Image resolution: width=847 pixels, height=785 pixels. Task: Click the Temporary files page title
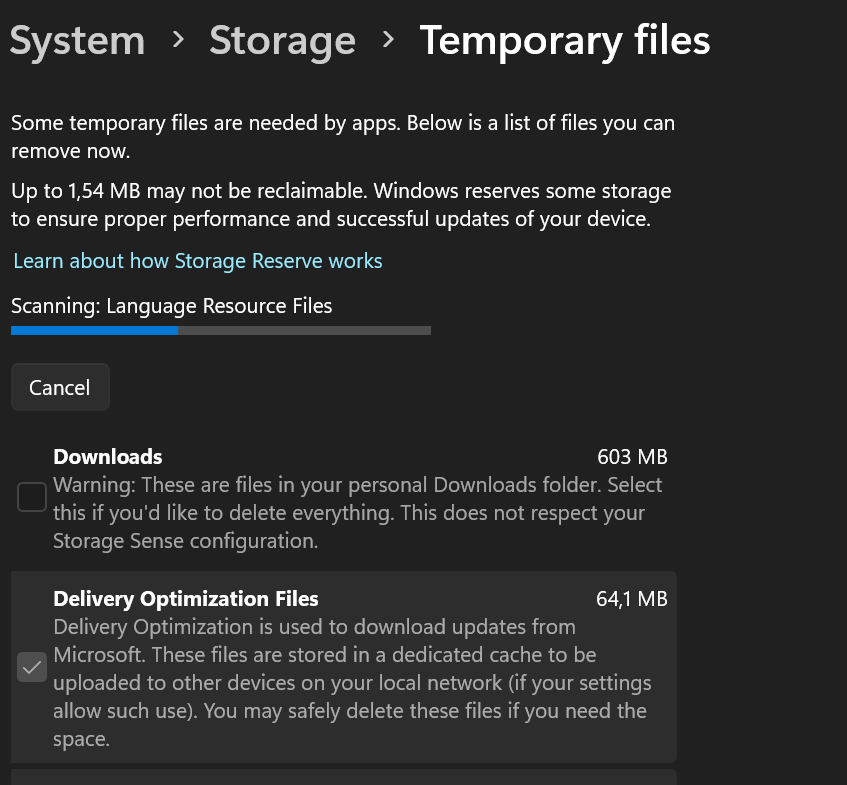point(565,41)
